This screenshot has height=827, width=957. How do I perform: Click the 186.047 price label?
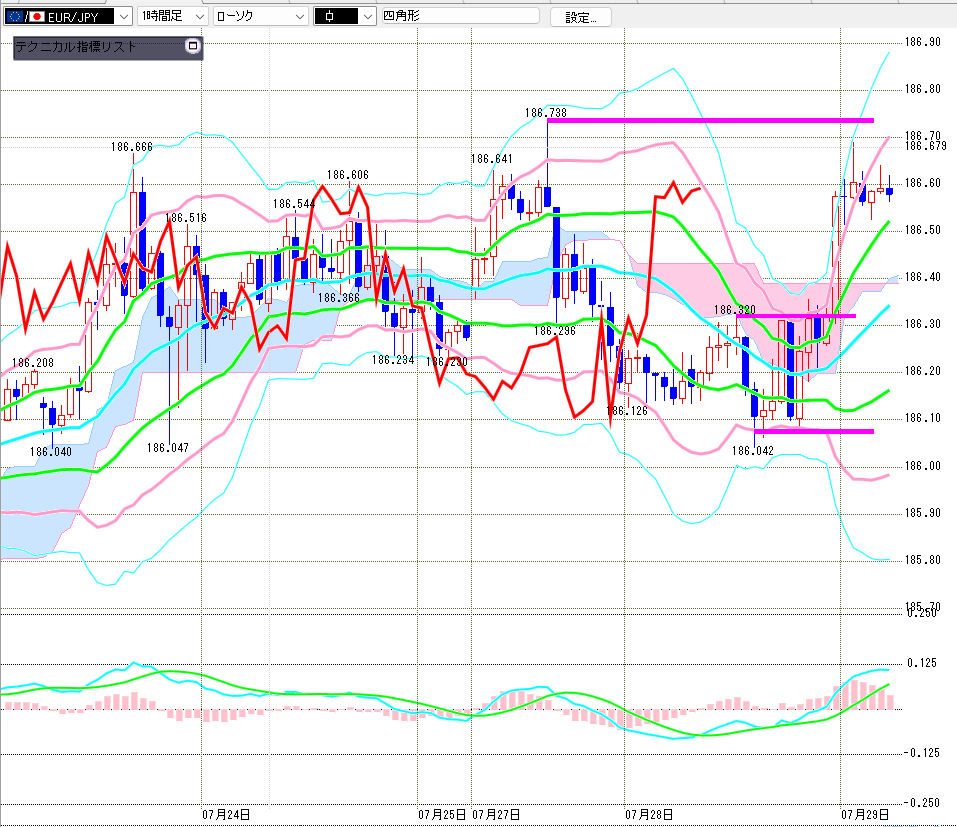point(168,448)
